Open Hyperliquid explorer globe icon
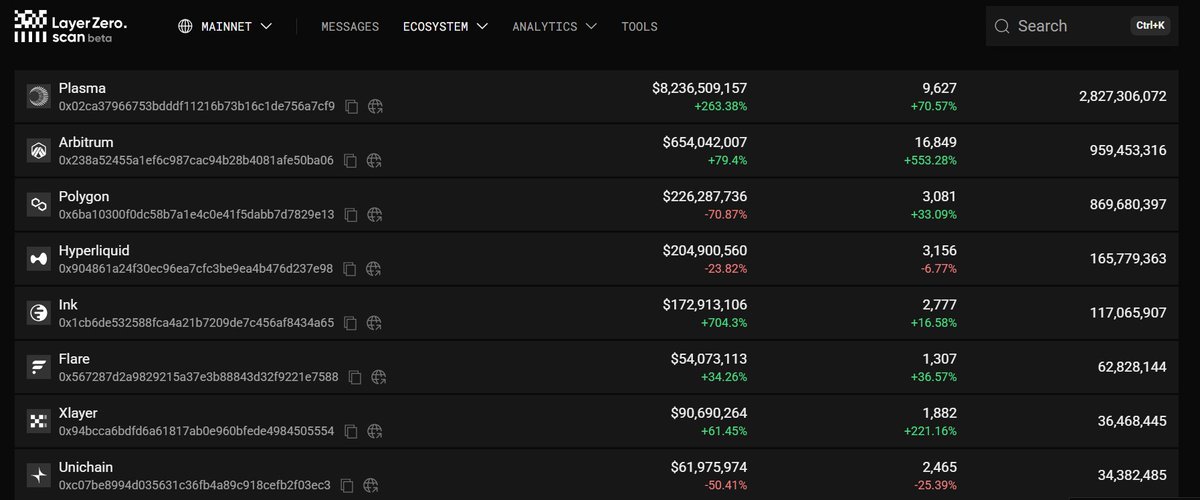The width and height of the screenshot is (1200, 500). pos(374,268)
